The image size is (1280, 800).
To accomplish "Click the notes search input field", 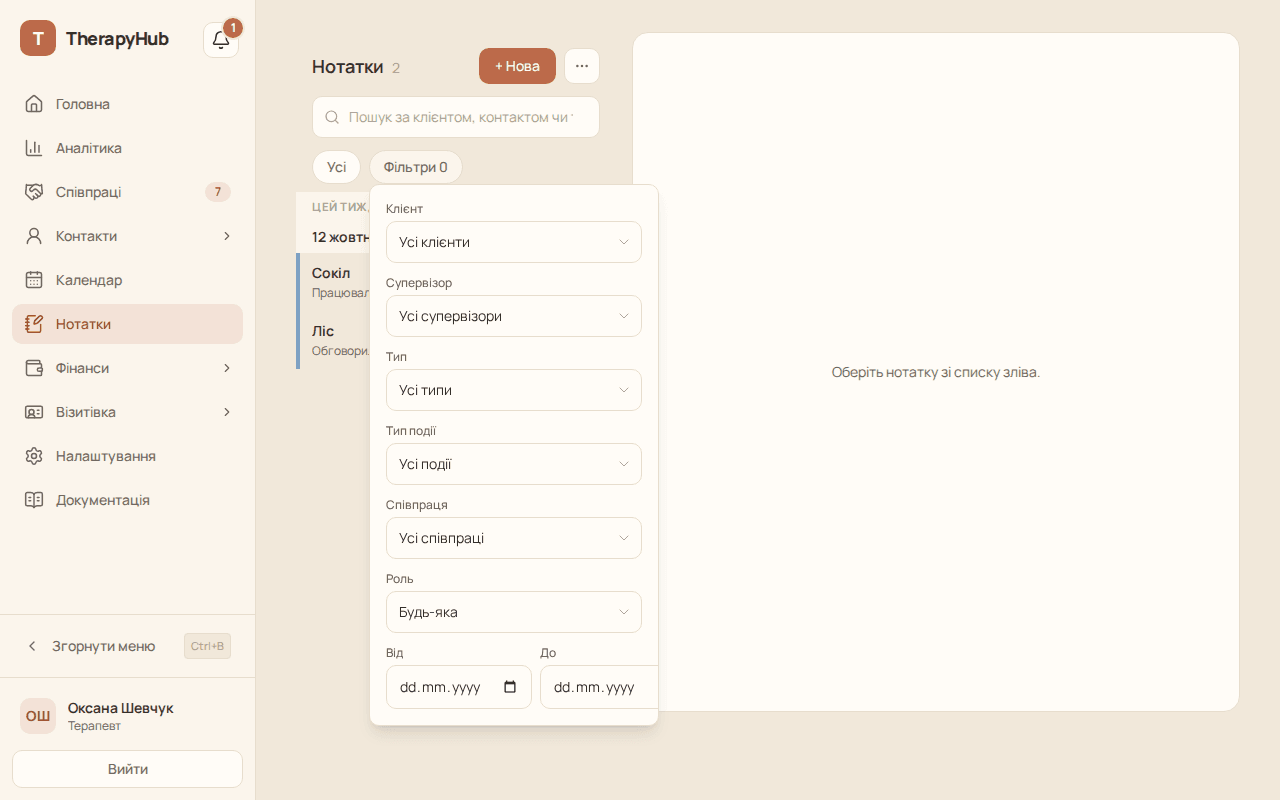I will click(x=456, y=117).
